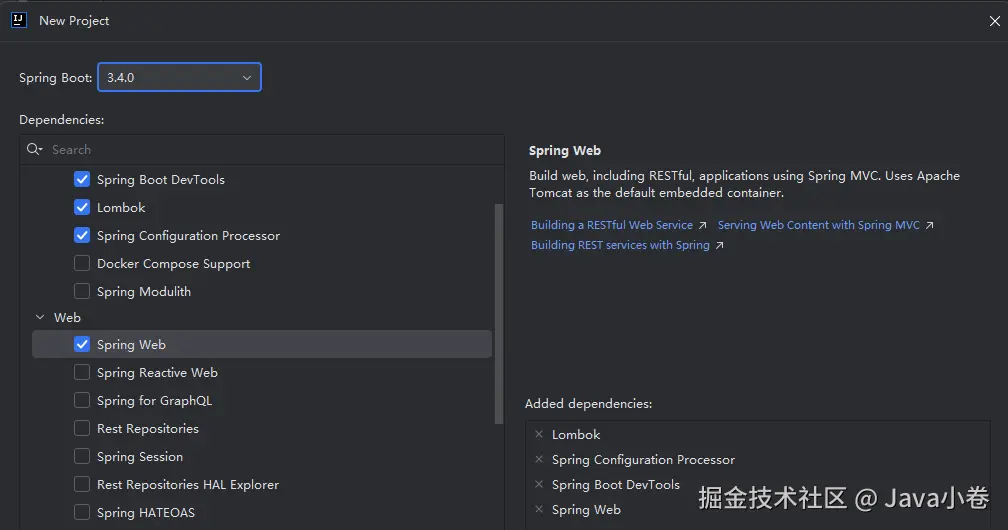Remove Spring Boot DevTools via X icon
Screen dimensions: 1008x530
pos(539,484)
